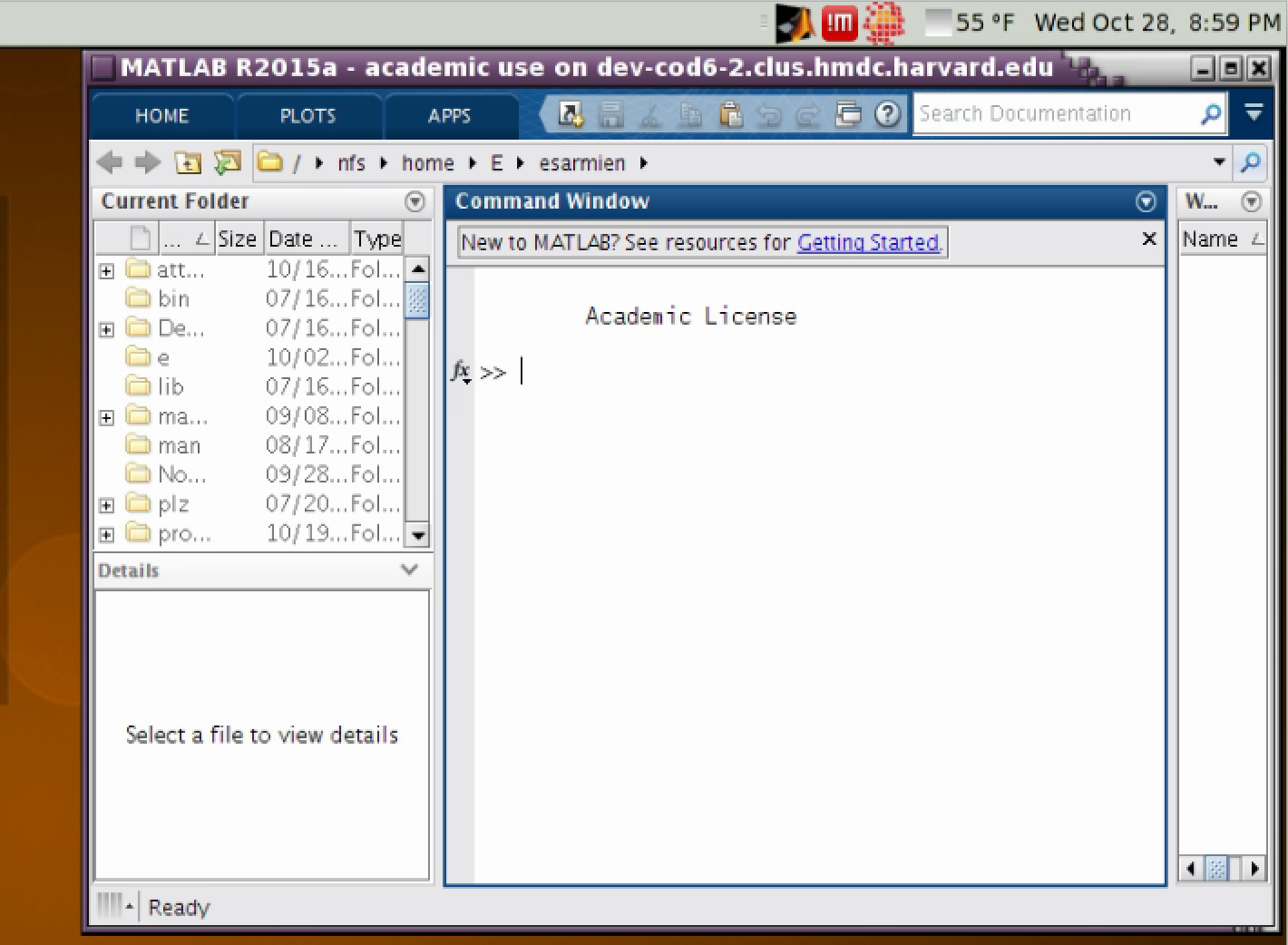Click home in the folder path
Viewport: 1288px width, 945px height.
tap(427, 163)
